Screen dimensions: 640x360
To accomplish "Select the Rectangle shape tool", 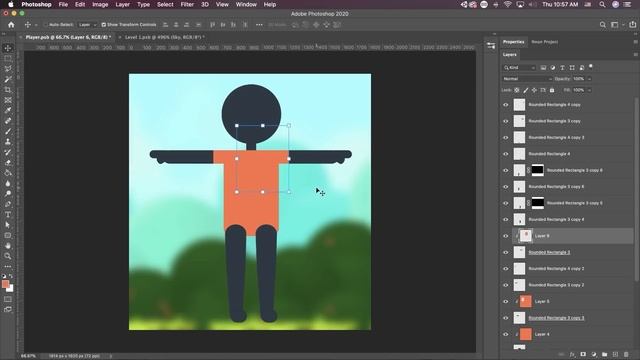I will 8,236.
